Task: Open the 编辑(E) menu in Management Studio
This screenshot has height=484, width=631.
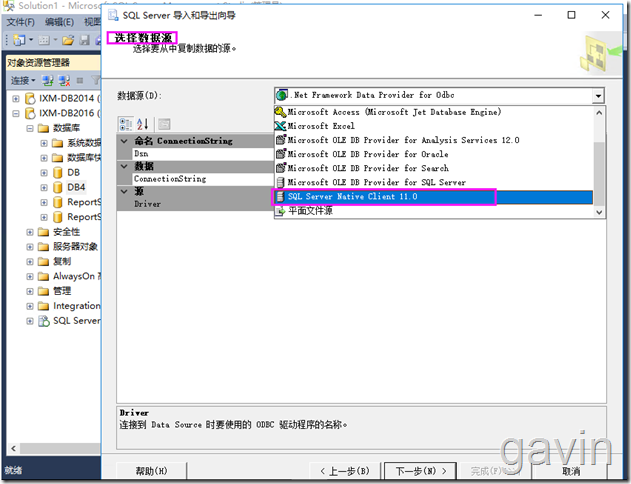Action: pyautogui.click(x=59, y=22)
